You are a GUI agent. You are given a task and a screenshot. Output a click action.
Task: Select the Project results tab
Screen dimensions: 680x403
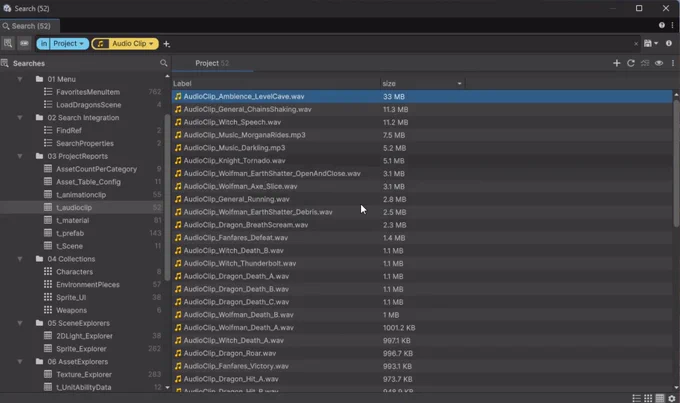coord(212,63)
